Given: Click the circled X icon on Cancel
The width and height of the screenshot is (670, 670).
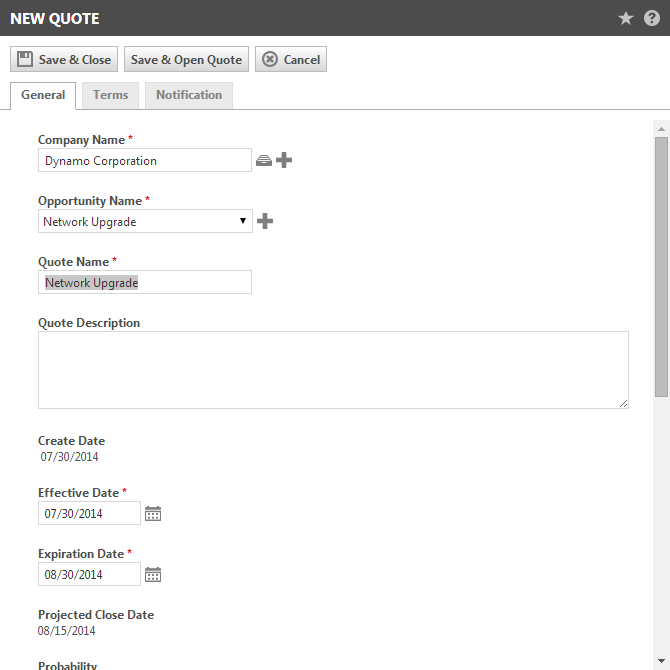Looking at the screenshot, I should click(270, 59).
